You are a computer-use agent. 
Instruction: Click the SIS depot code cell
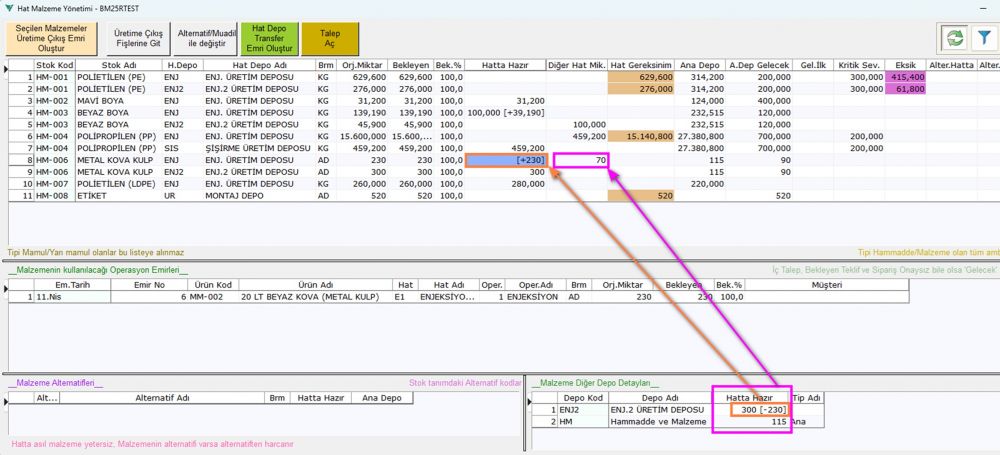pos(182,148)
